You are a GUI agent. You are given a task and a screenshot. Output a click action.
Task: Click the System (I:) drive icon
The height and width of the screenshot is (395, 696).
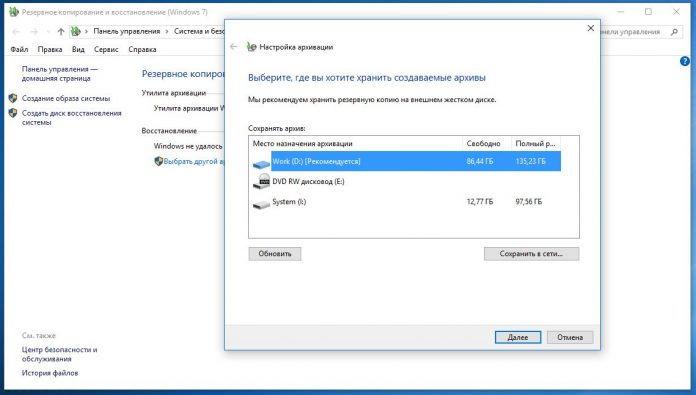[x=261, y=204]
